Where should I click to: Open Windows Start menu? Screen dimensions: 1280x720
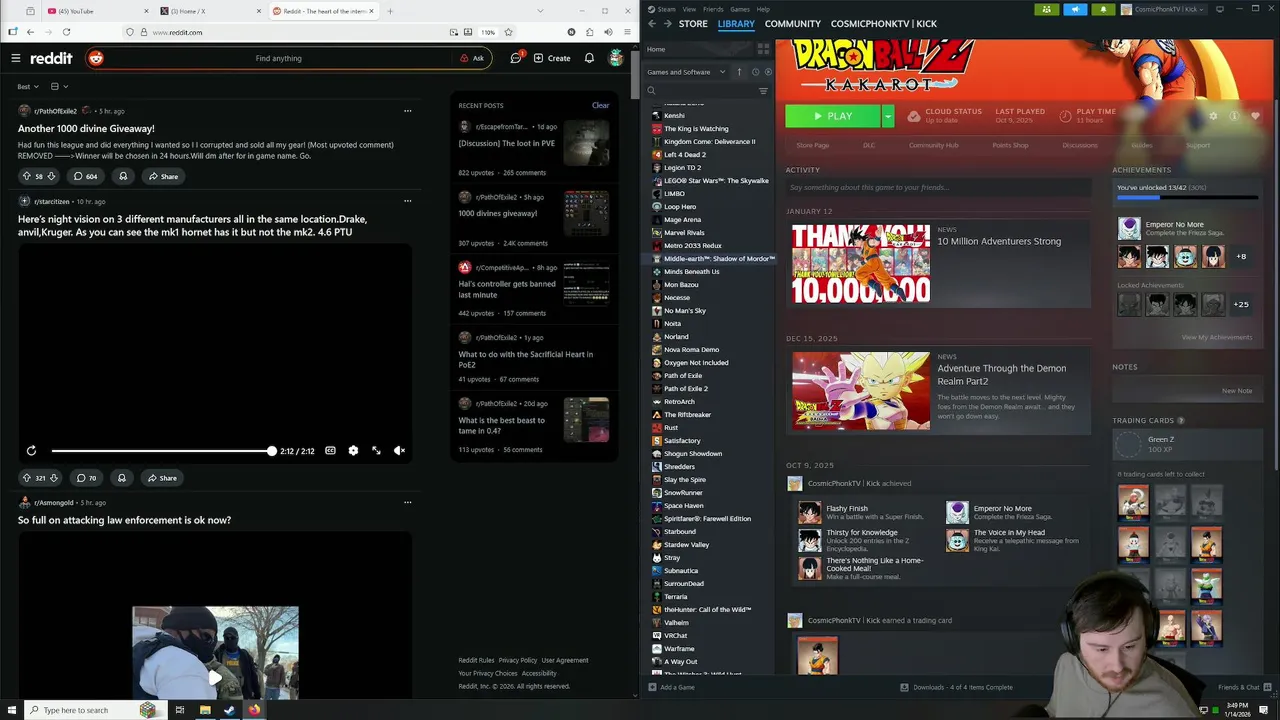pos(10,710)
